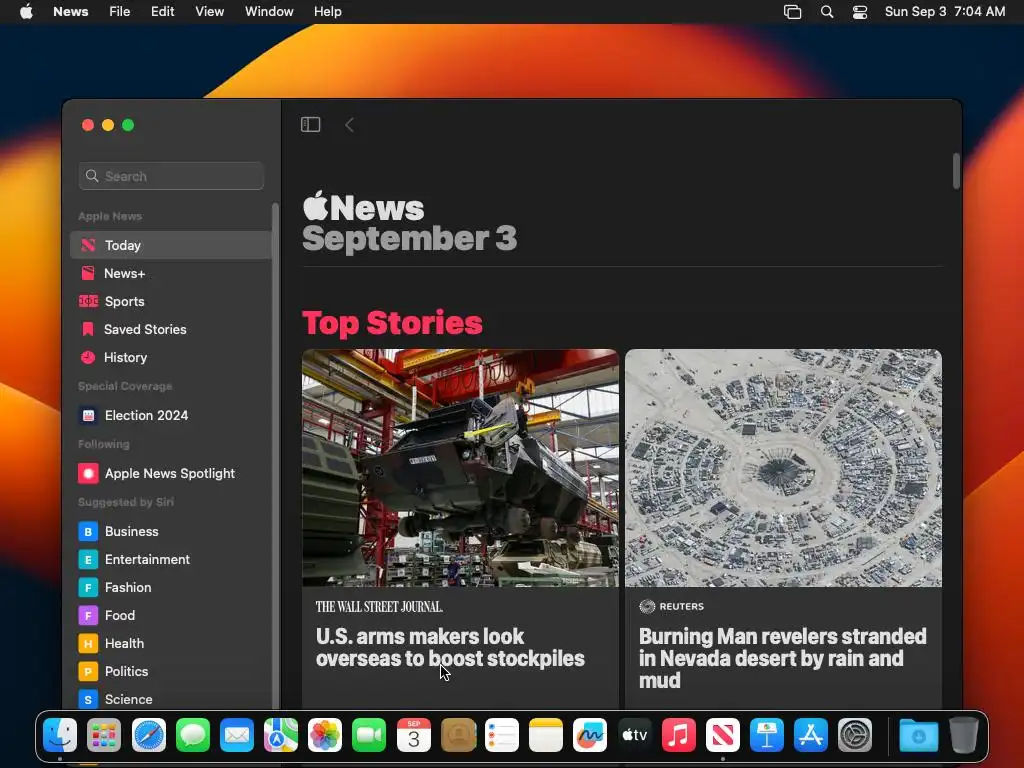
Task: Select Election 2024 special coverage icon
Action: point(88,415)
